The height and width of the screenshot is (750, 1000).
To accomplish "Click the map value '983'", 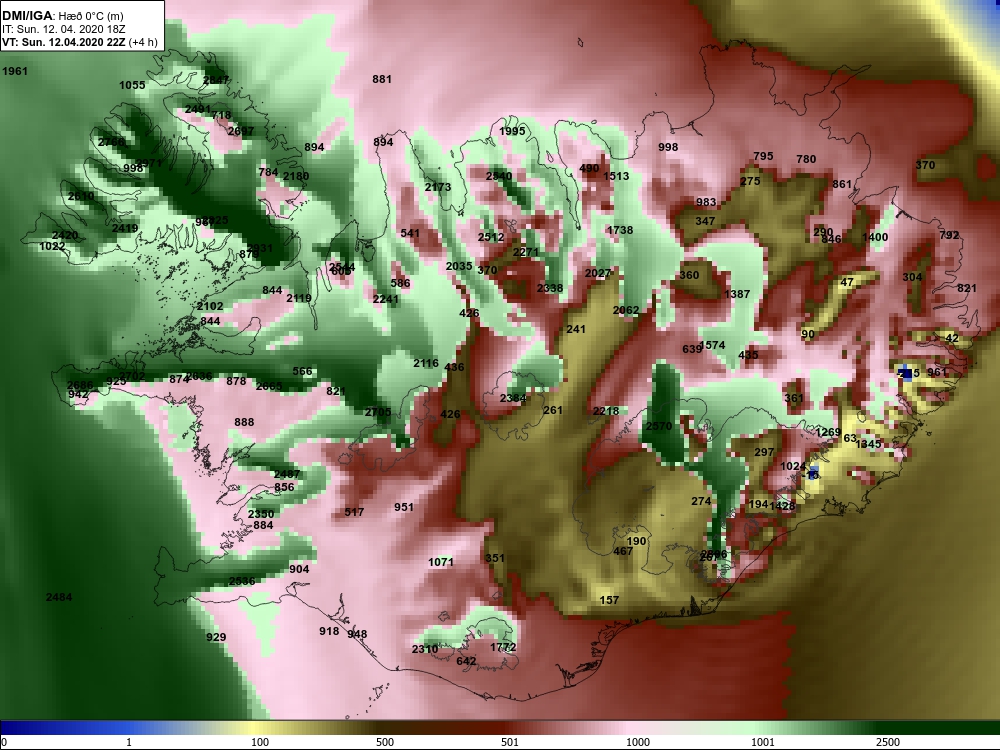I will point(706,202).
